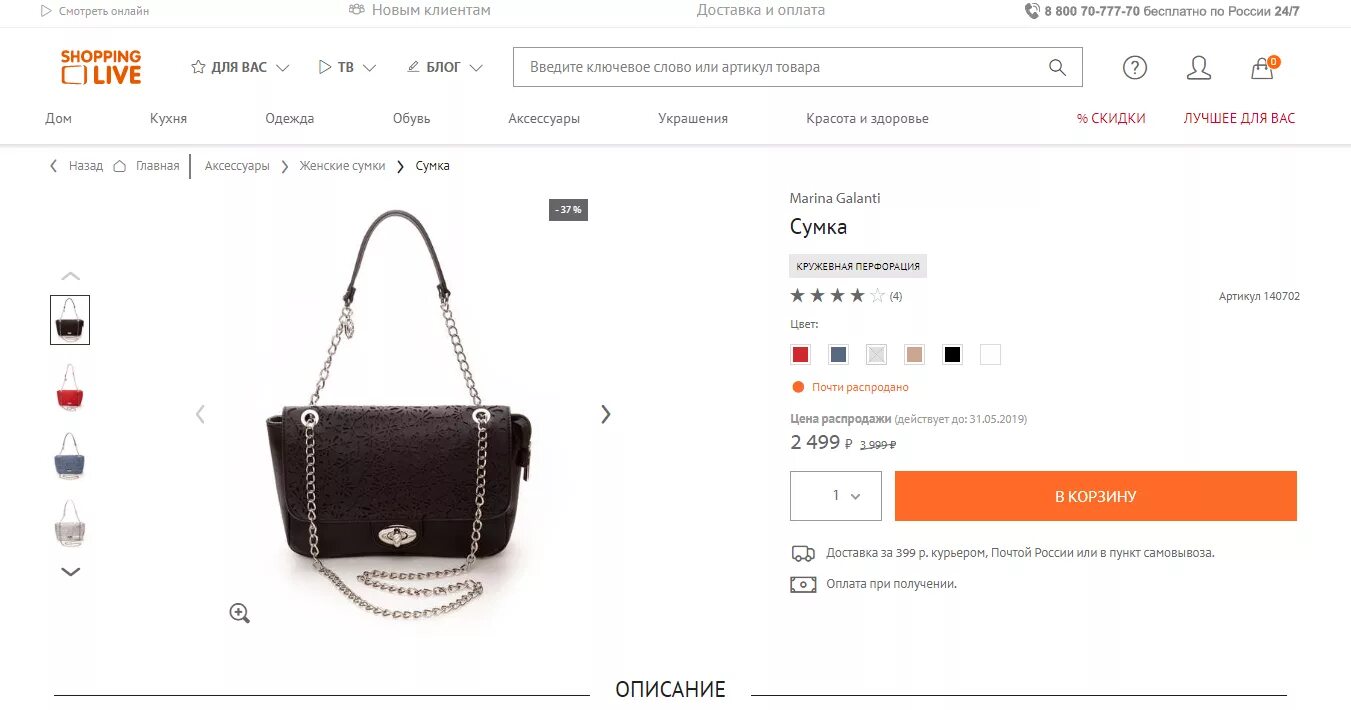Open the user account profile icon
Image resolution: width=1351 pixels, height=710 pixels.
tap(1198, 67)
